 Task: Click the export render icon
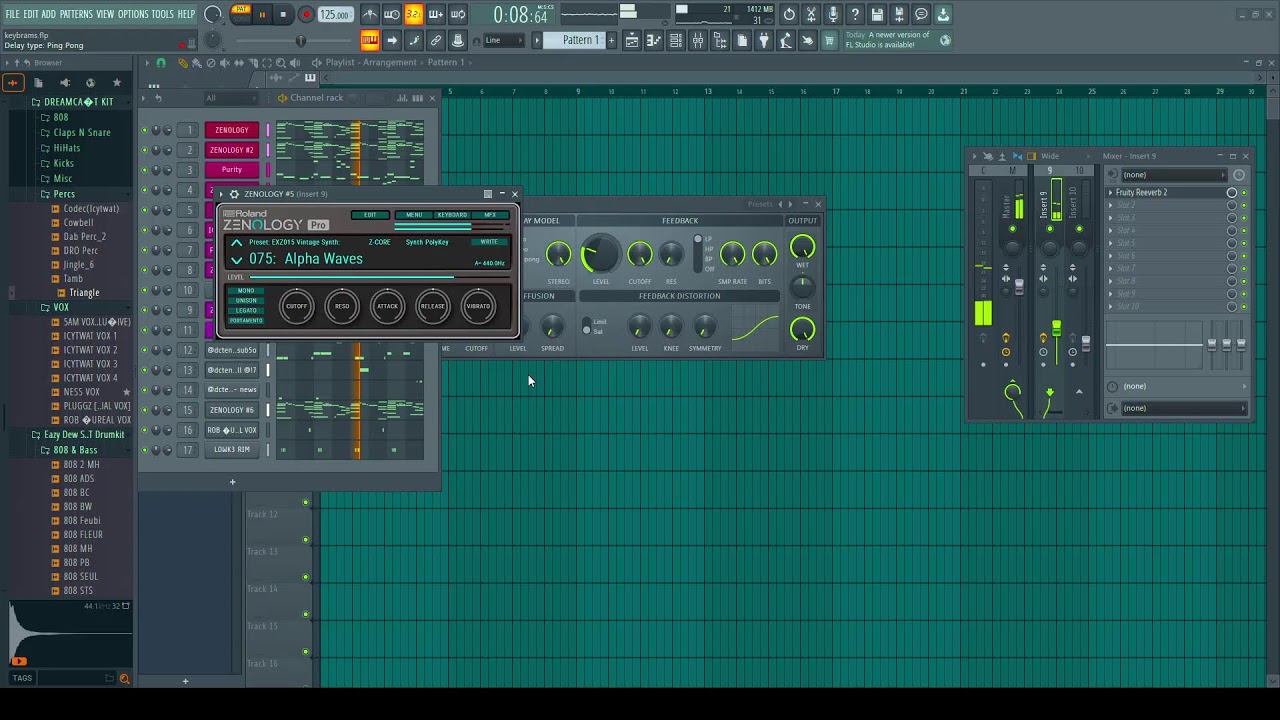point(899,14)
